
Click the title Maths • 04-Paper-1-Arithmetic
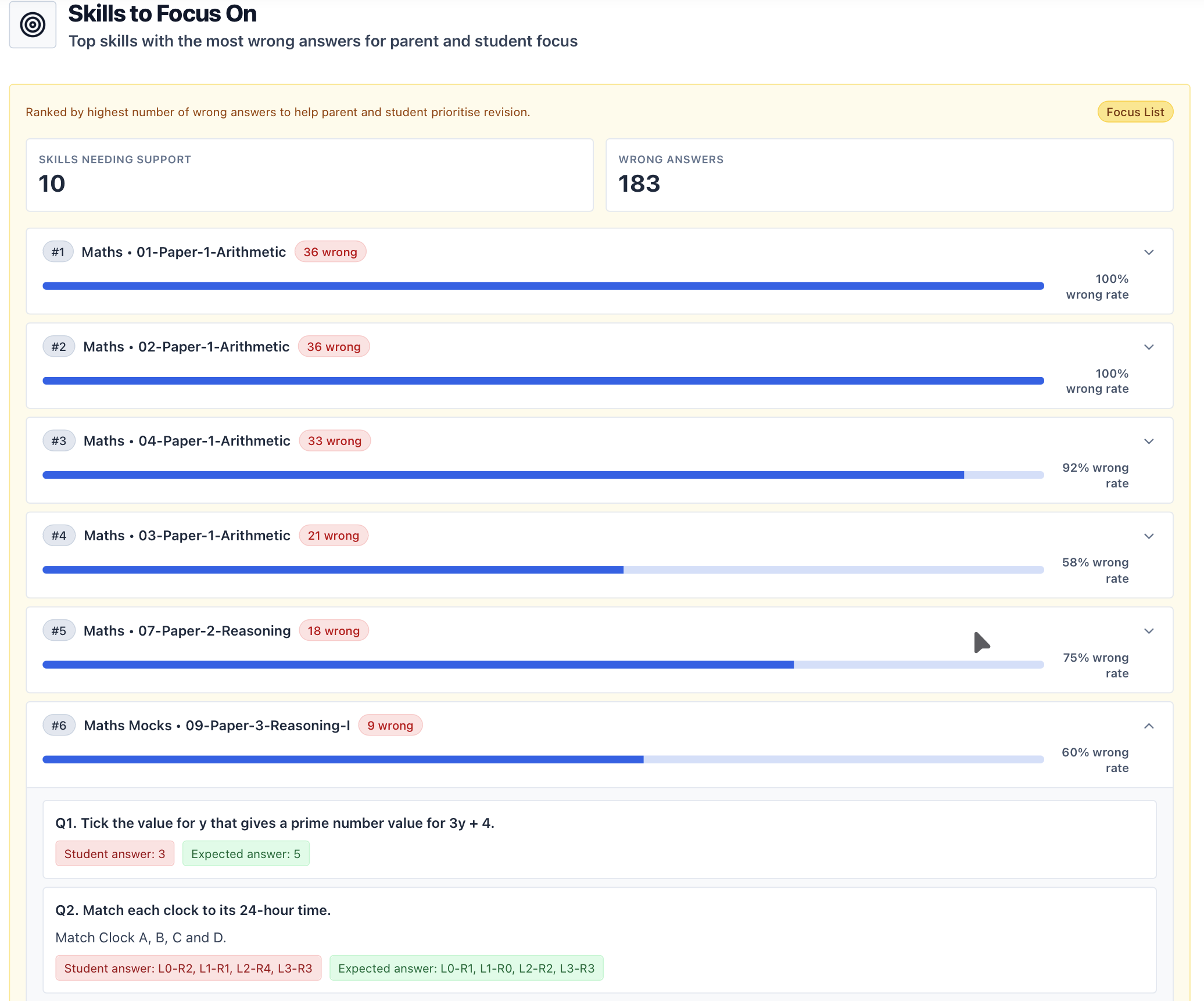187,441
